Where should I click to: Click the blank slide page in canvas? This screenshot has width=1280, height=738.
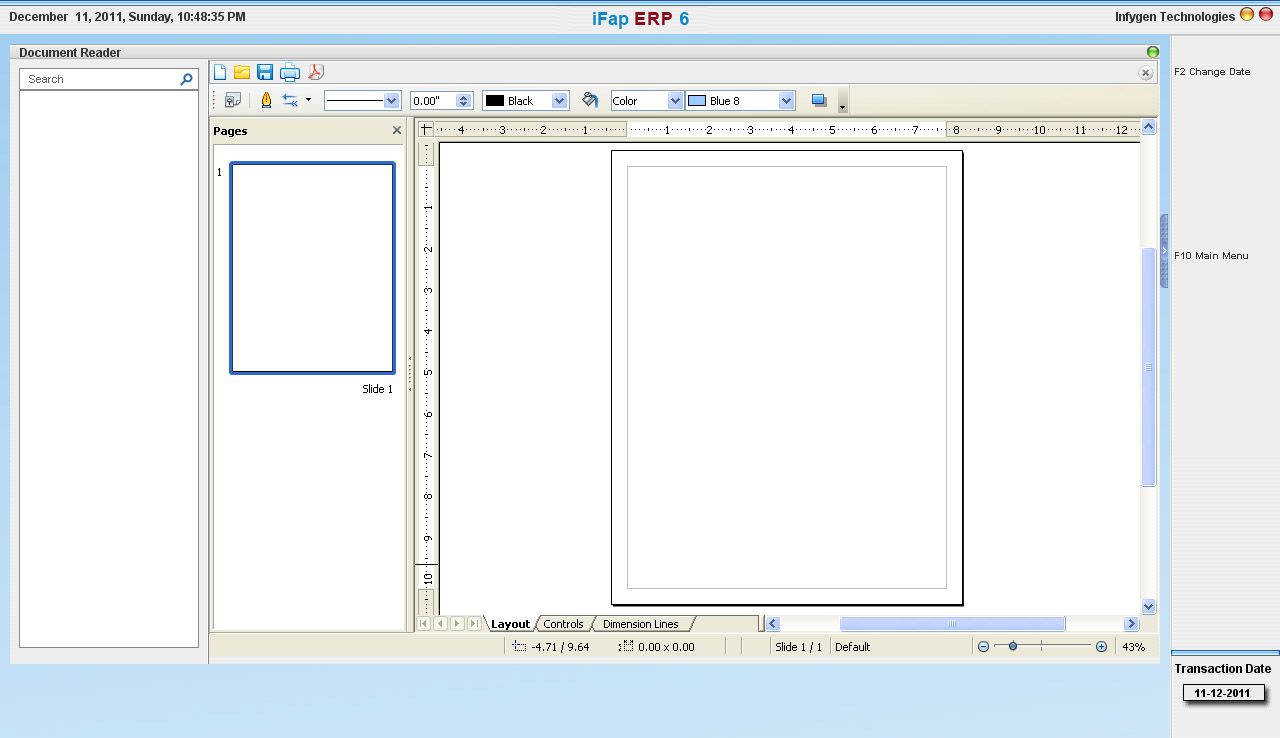tap(787, 378)
